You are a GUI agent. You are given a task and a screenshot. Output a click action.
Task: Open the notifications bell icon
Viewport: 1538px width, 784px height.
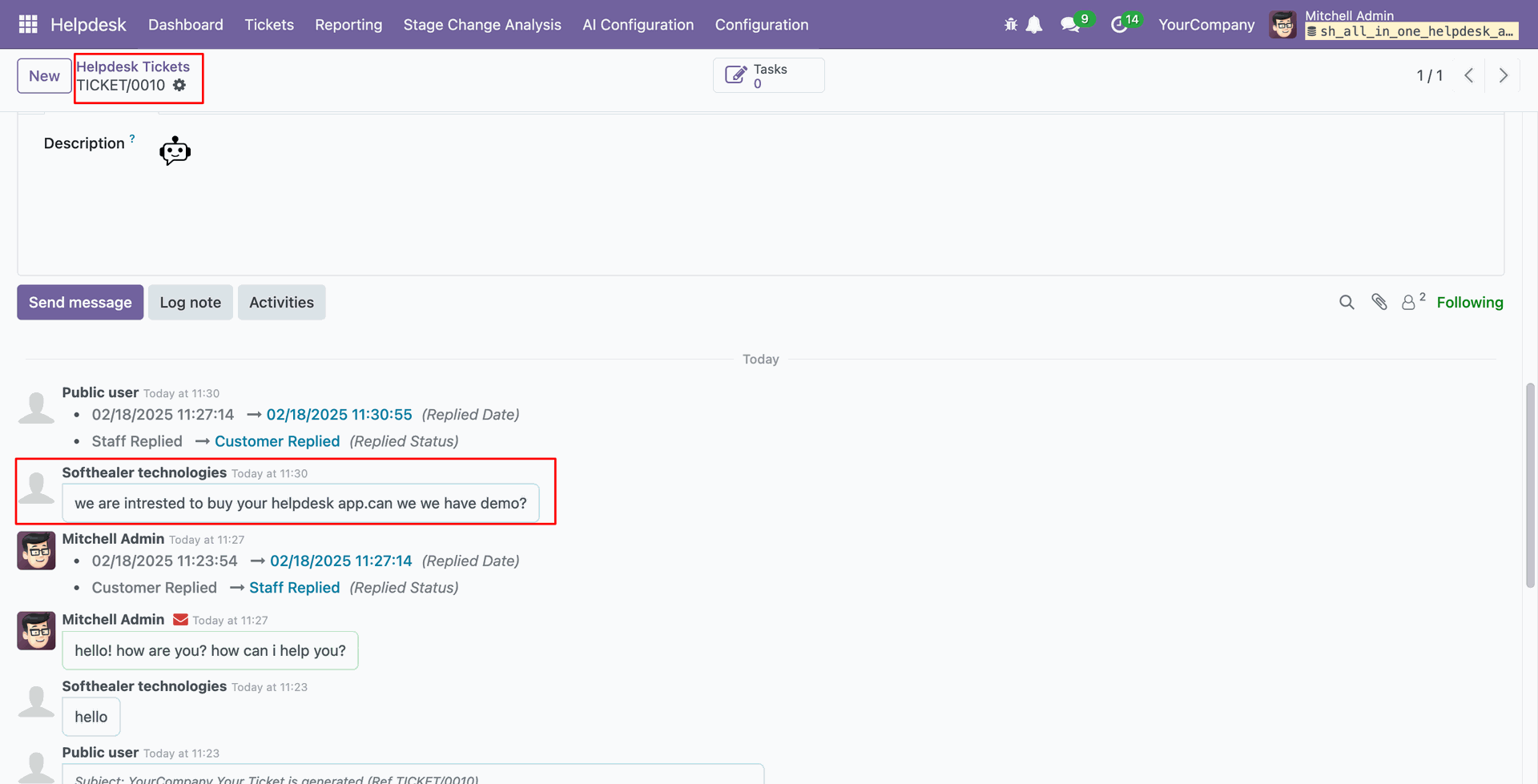coord(1034,25)
